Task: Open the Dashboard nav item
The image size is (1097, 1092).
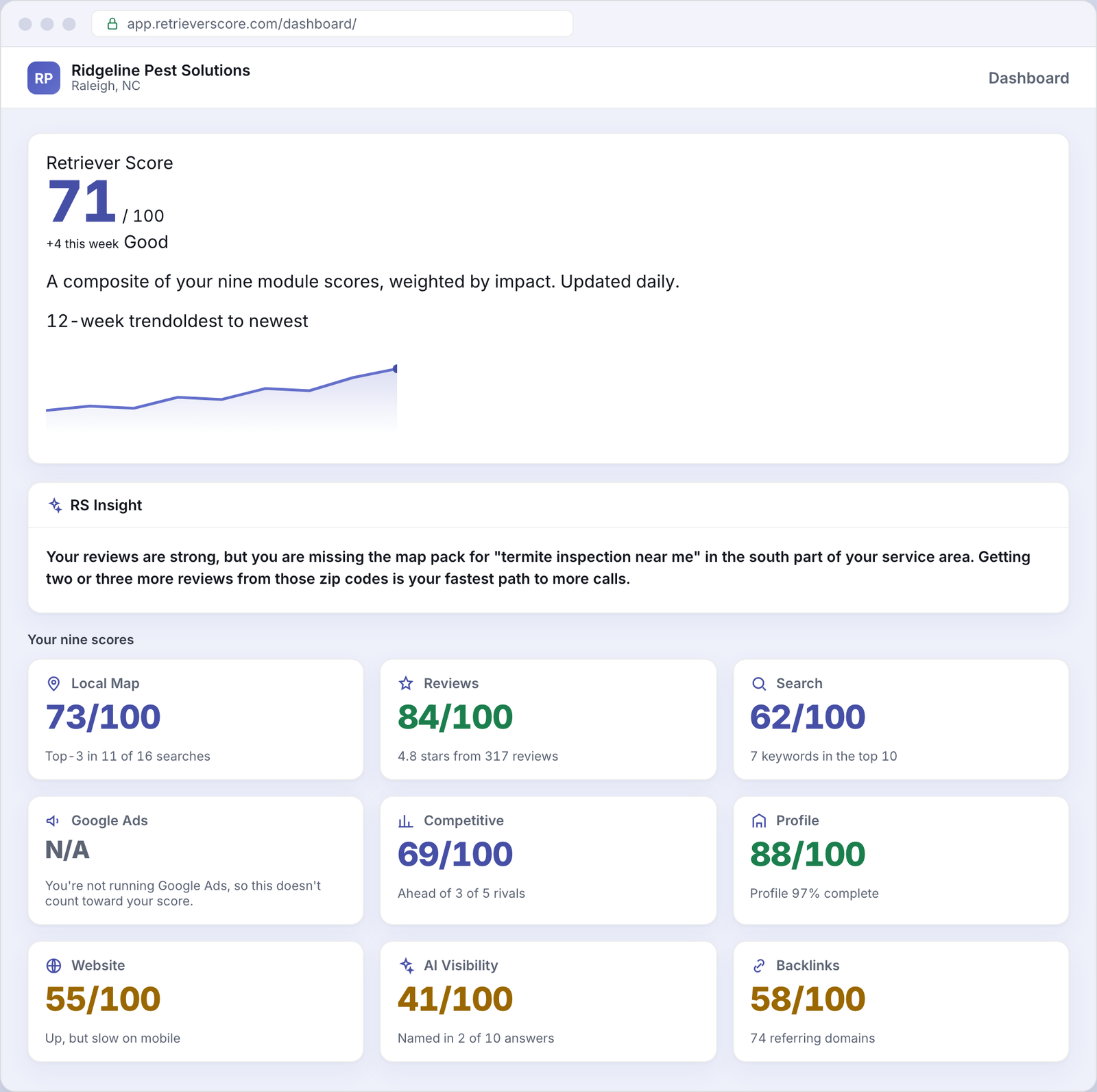Action: [x=1028, y=78]
